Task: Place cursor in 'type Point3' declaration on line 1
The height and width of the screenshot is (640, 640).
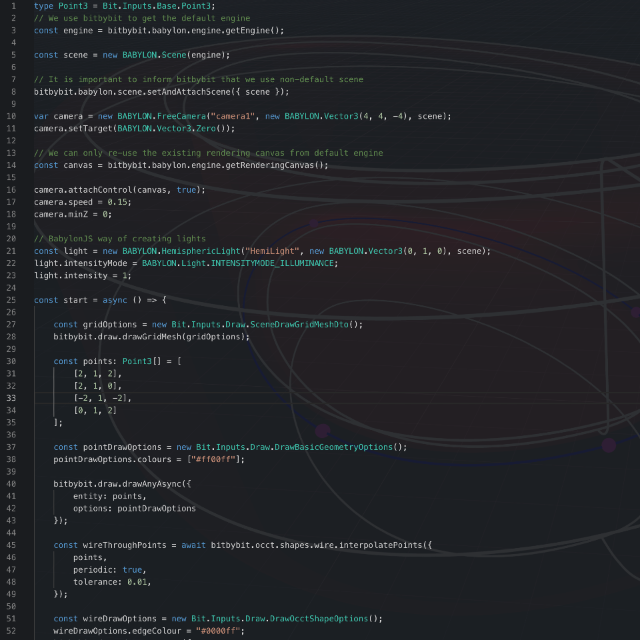Action: coord(60,6)
